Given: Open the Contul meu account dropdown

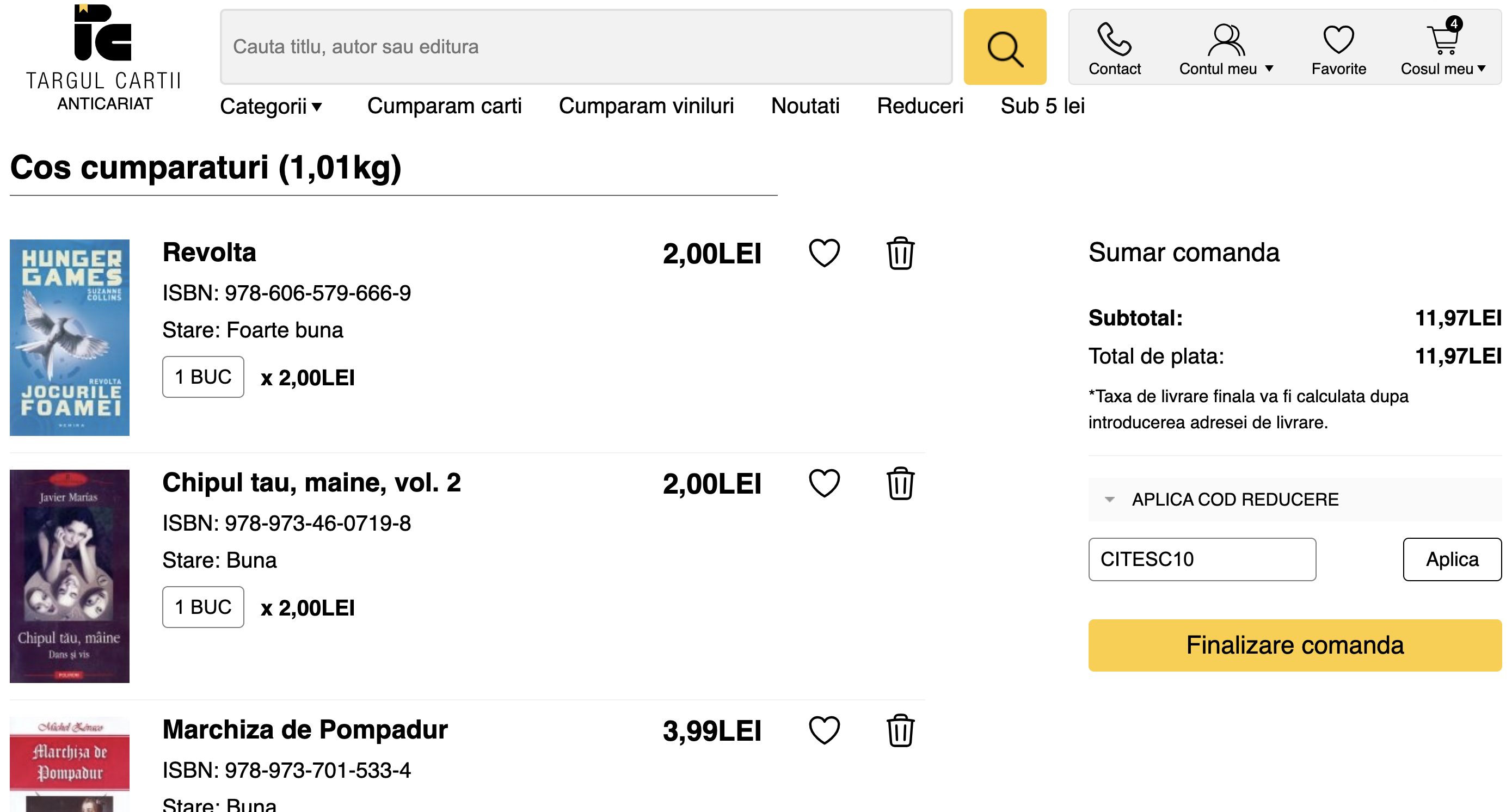Looking at the screenshot, I should point(1226,51).
